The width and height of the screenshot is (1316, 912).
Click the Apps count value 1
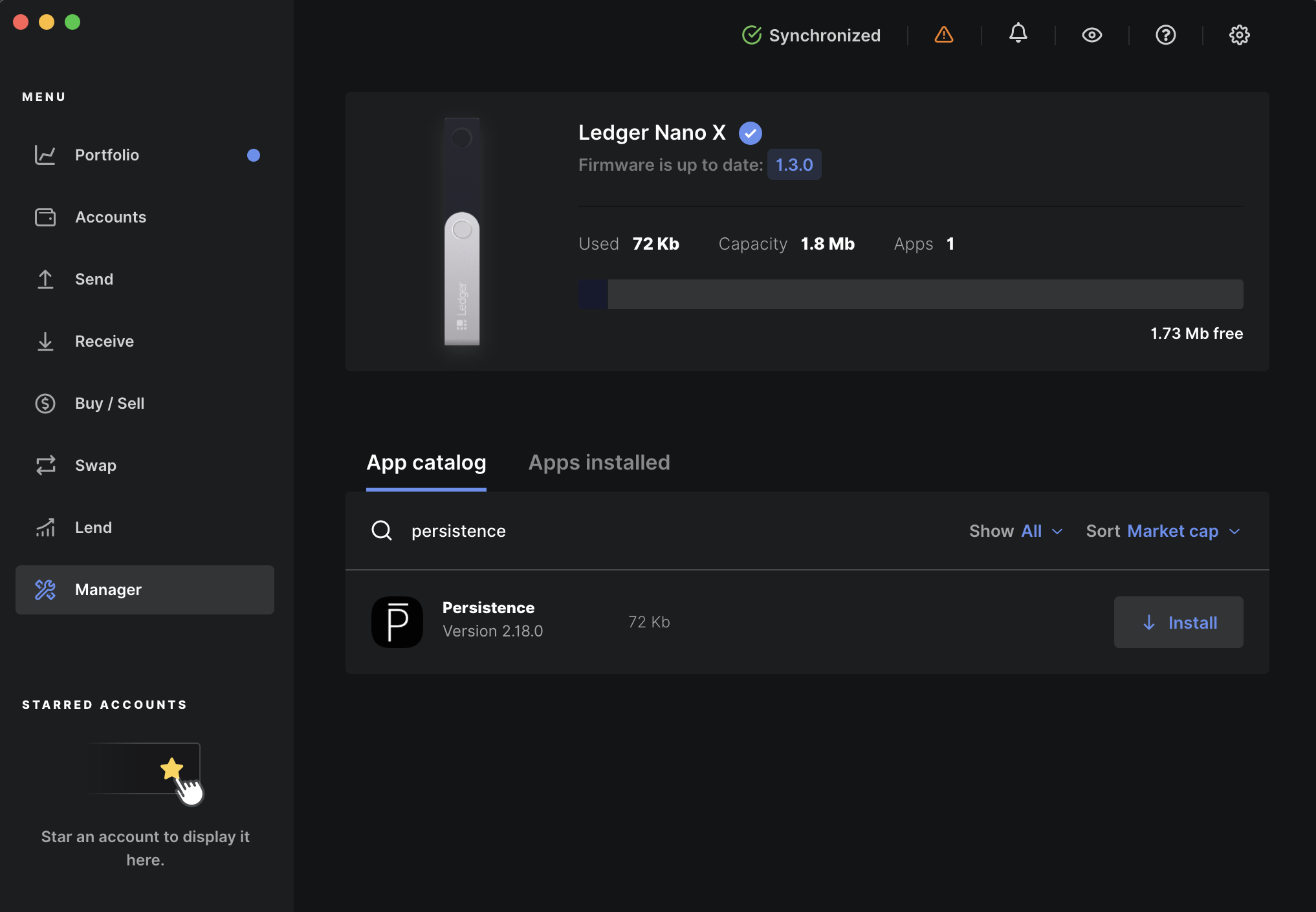tap(950, 244)
